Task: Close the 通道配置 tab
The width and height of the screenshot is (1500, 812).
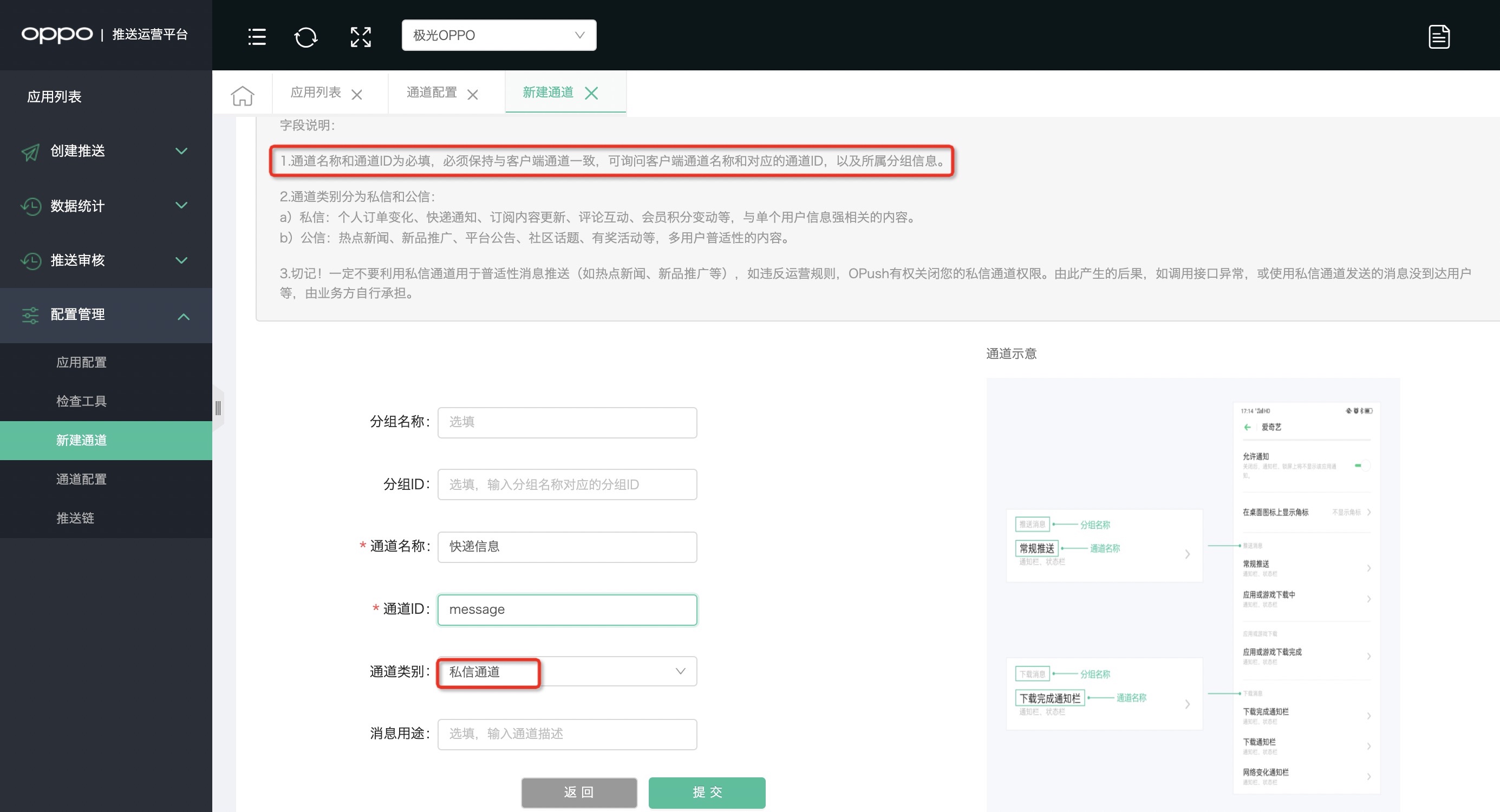Action: [473, 94]
